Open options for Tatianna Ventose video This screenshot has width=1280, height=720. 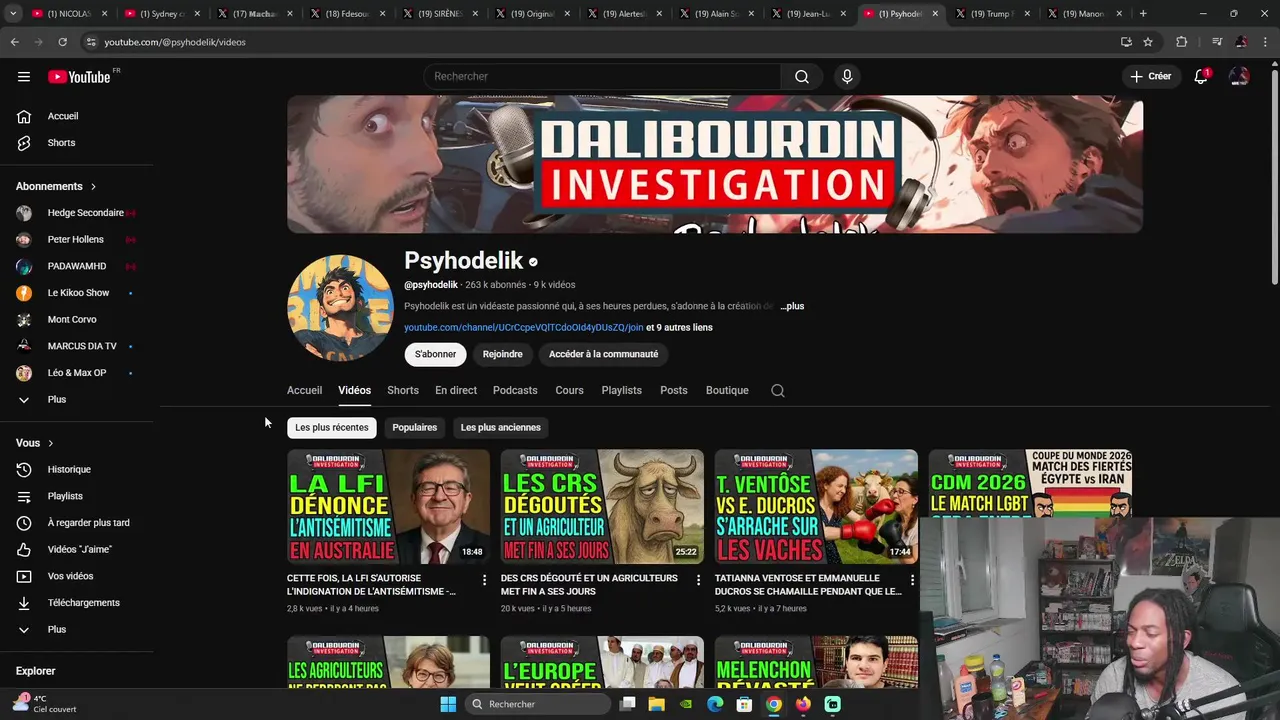[912, 580]
